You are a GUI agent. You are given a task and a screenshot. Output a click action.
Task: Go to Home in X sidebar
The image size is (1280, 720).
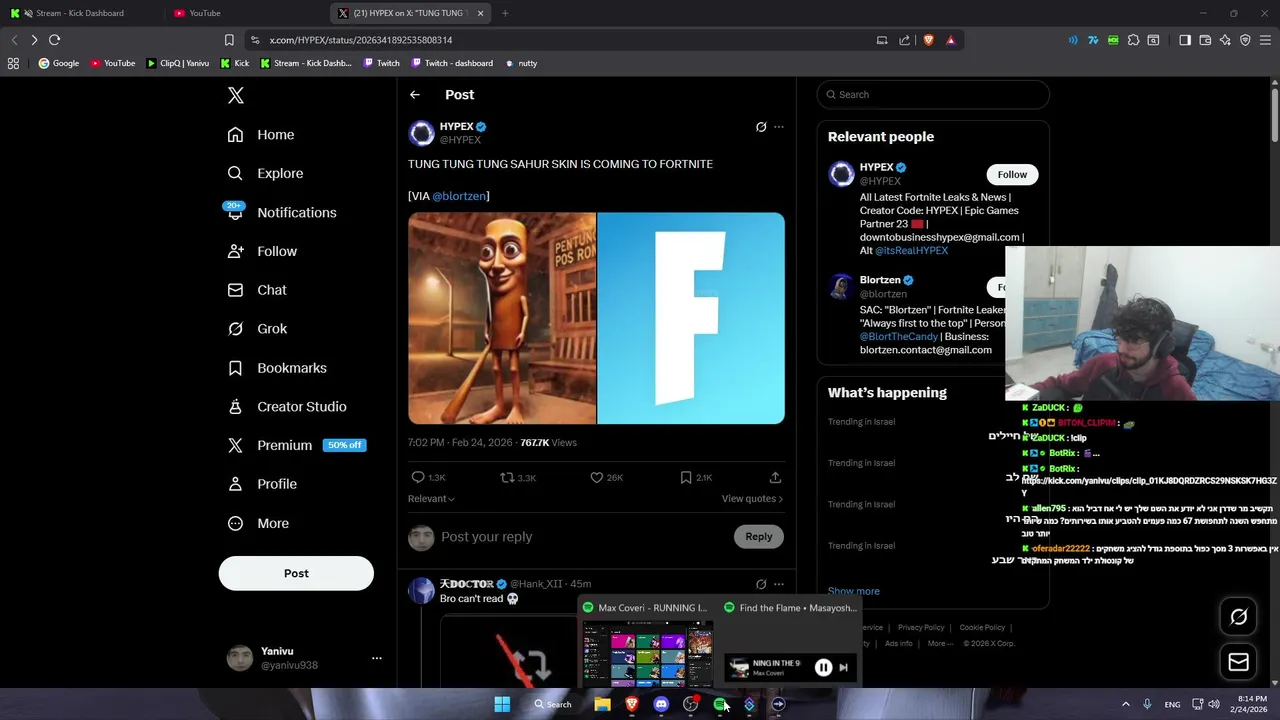261,135
